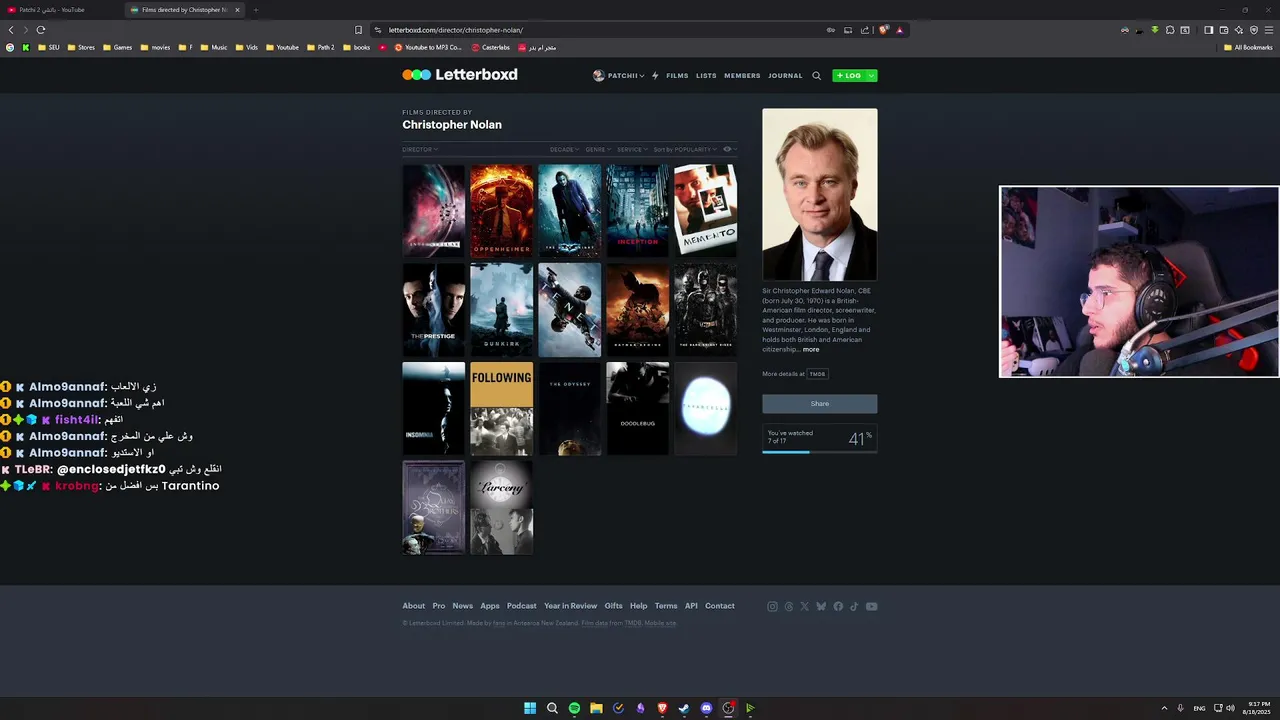Viewport: 1280px width, 720px height.
Task: Open The Prestige poster
Action: 434,310
